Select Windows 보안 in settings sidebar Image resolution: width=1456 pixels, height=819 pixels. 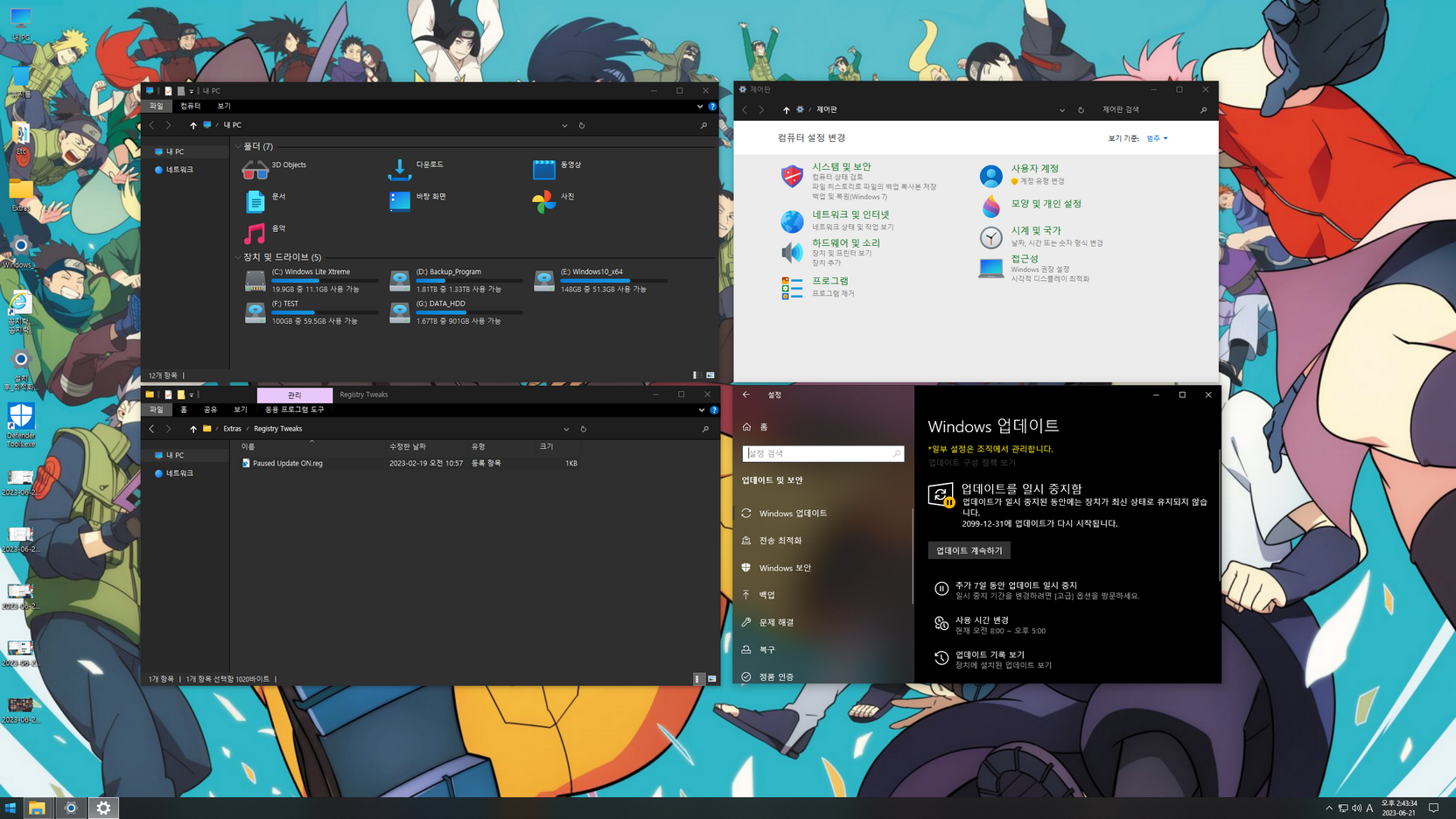785,568
